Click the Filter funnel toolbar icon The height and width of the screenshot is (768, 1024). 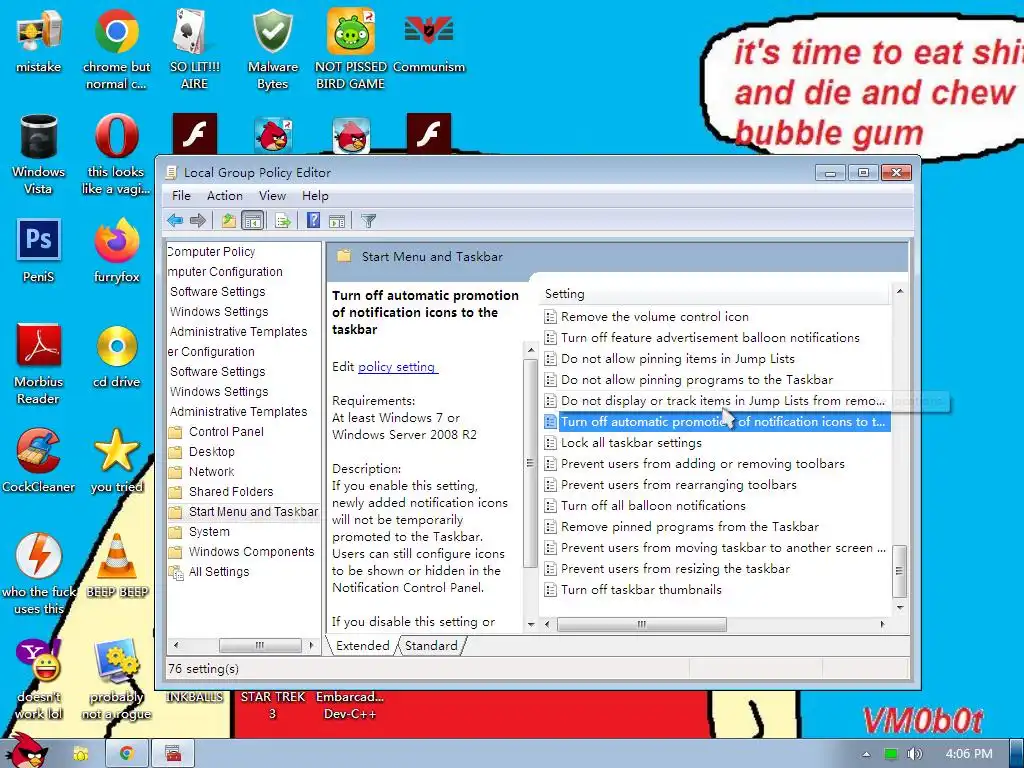pyautogui.click(x=368, y=221)
